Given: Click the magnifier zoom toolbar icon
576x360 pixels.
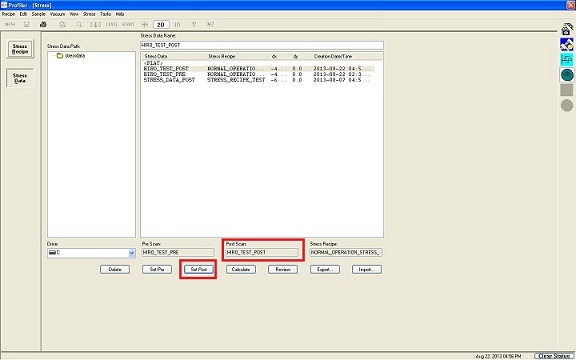Looking at the screenshot, I should tap(79, 25).
